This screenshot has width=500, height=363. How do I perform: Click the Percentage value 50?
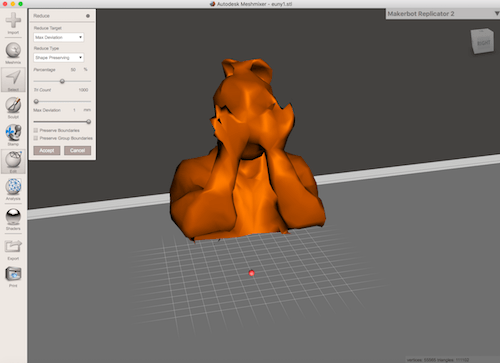point(73,70)
